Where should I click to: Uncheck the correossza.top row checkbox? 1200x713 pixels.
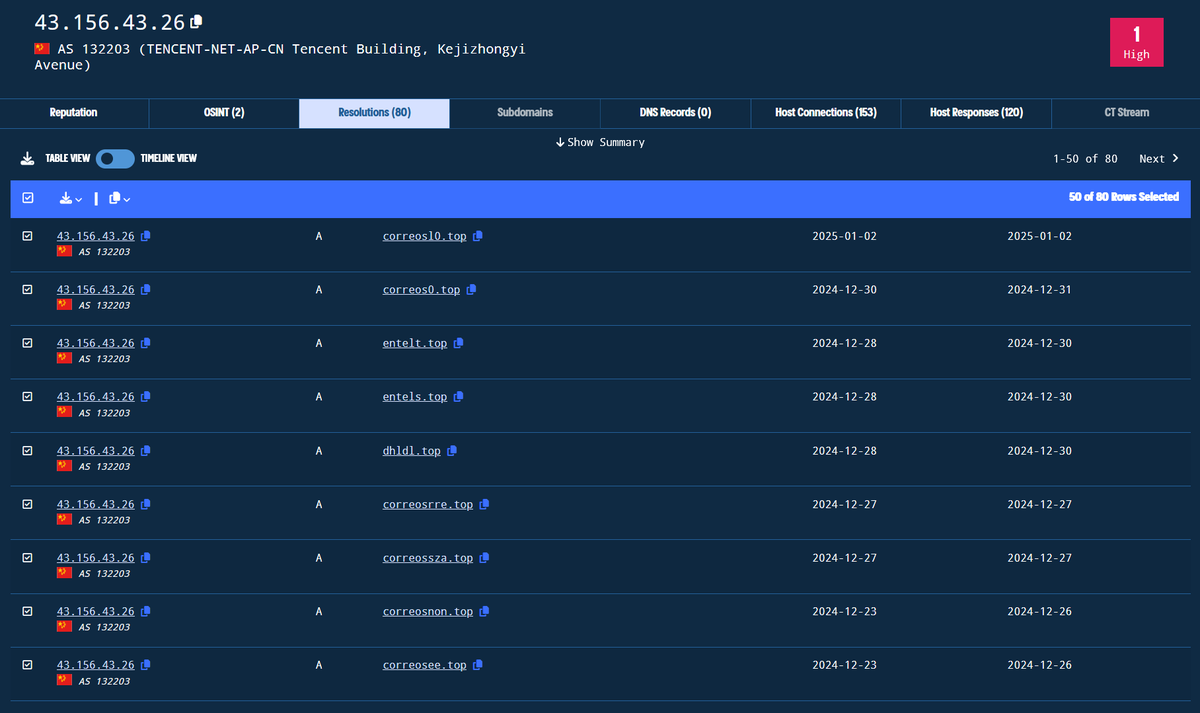pos(27,558)
